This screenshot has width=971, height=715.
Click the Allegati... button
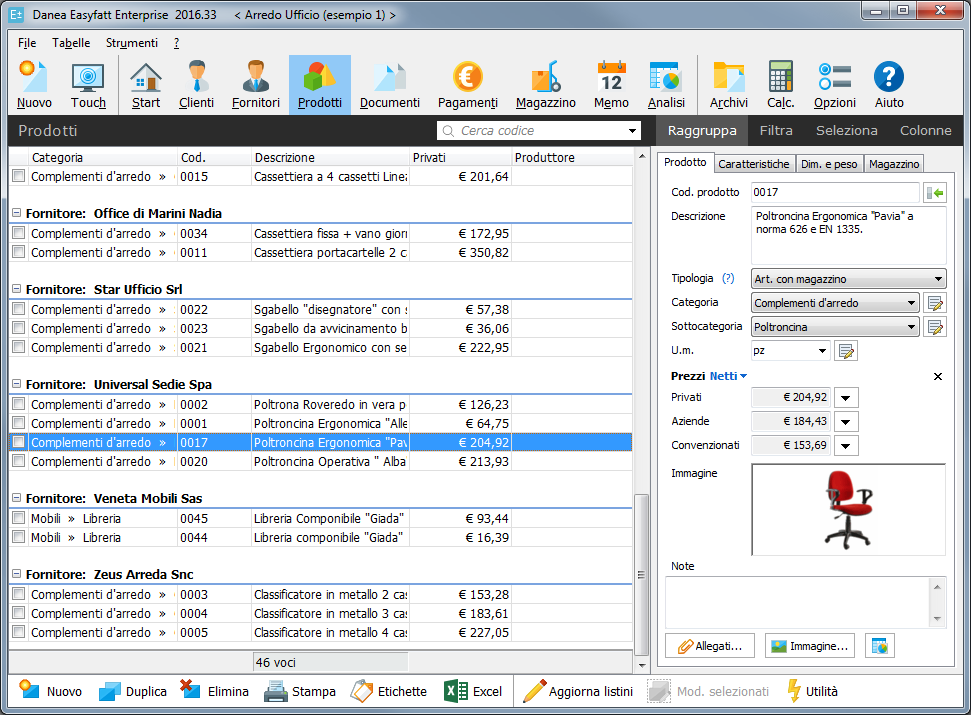click(x=709, y=646)
